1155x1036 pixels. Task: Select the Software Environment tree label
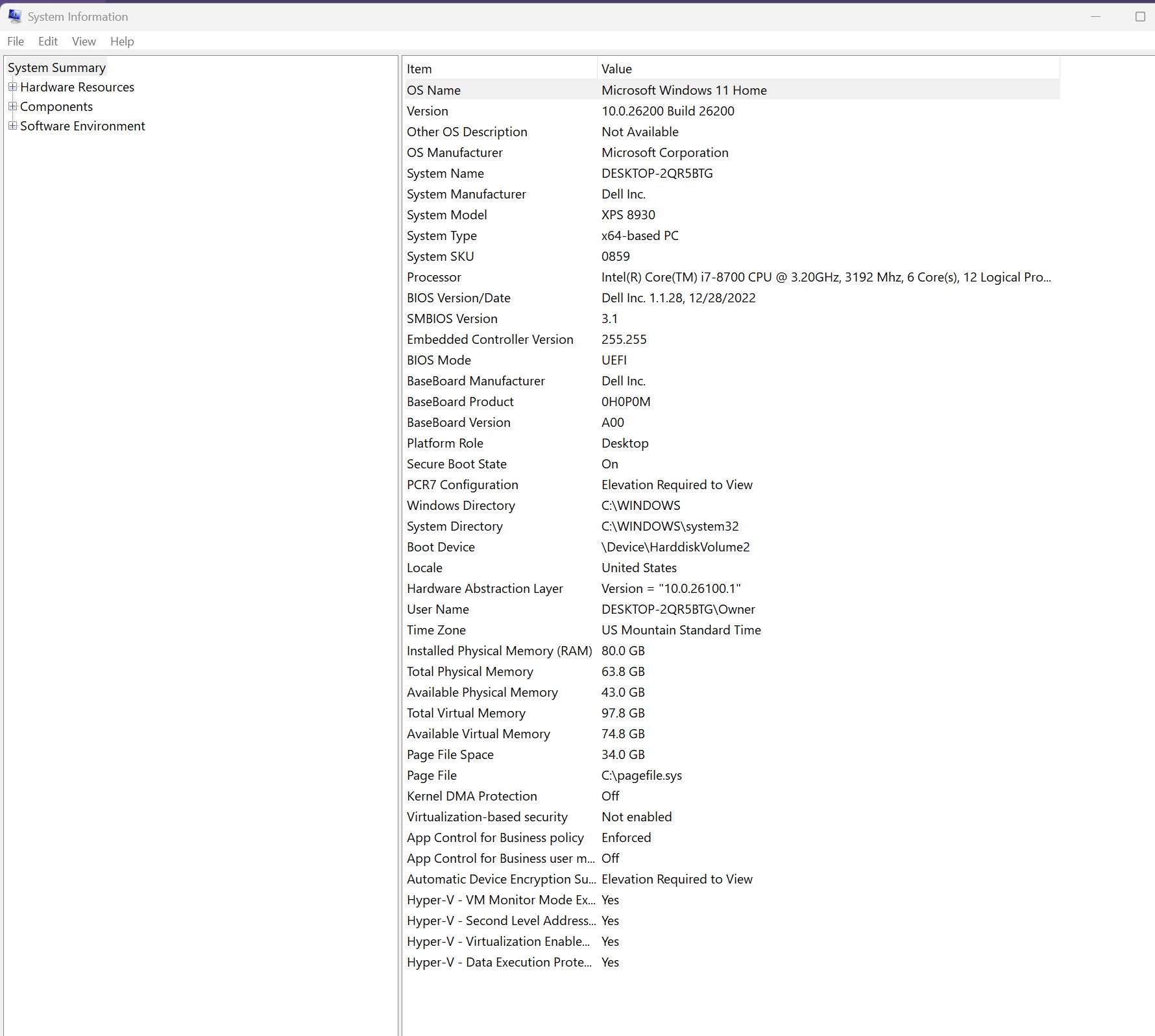point(82,126)
